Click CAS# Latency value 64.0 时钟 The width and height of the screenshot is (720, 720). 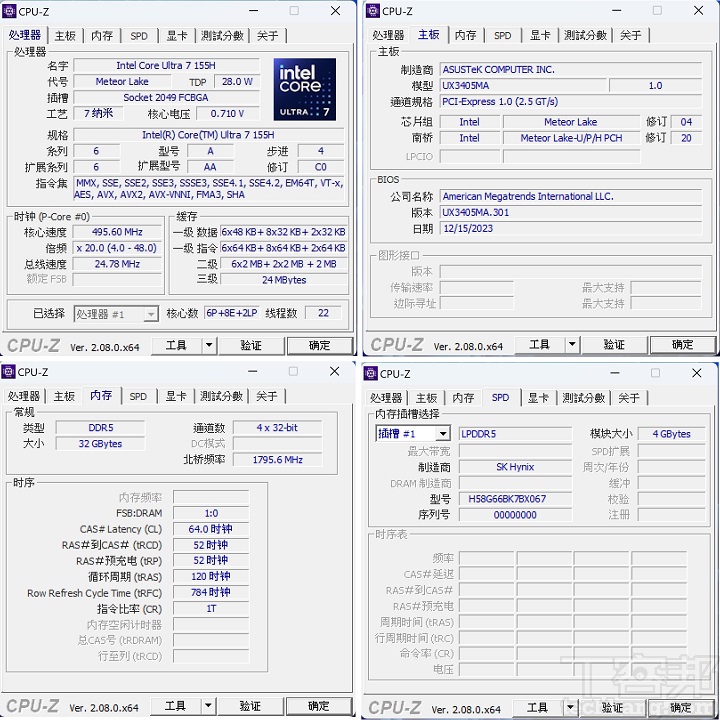click(211, 529)
